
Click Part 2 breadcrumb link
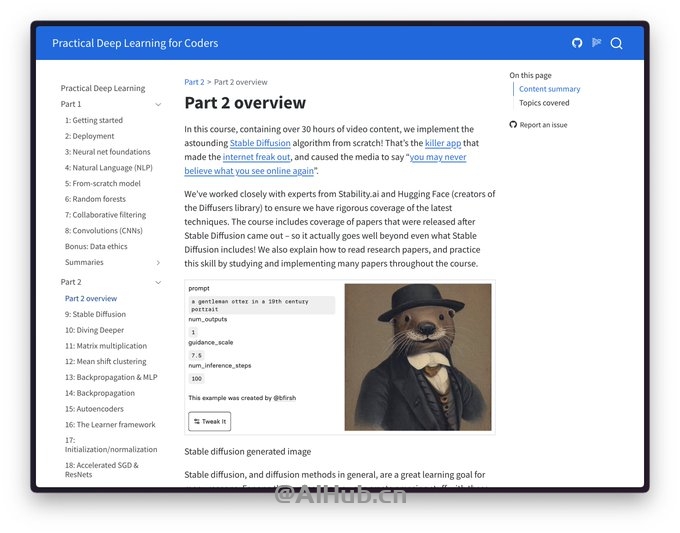tap(194, 82)
